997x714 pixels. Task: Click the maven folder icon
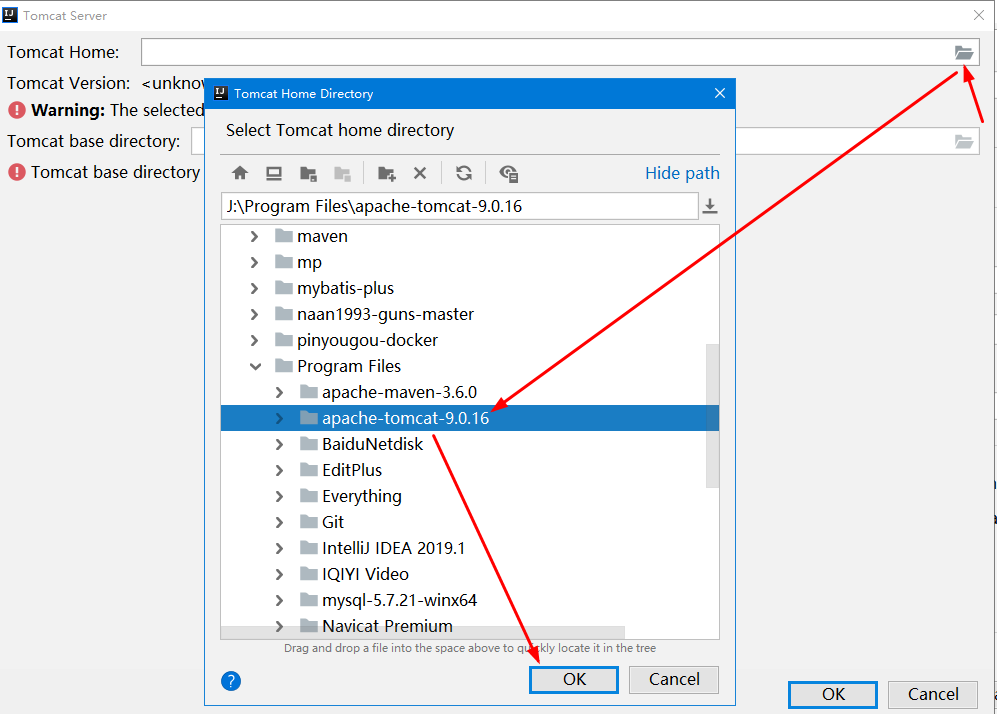284,236
